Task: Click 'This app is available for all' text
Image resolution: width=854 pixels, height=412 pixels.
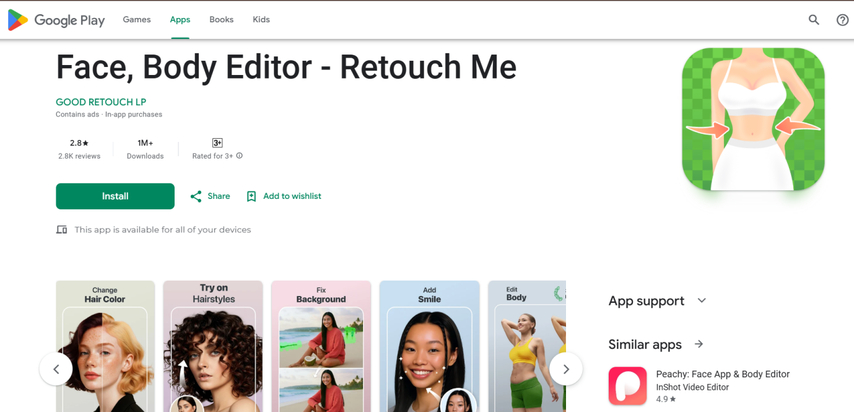Action: pos(163,229)
